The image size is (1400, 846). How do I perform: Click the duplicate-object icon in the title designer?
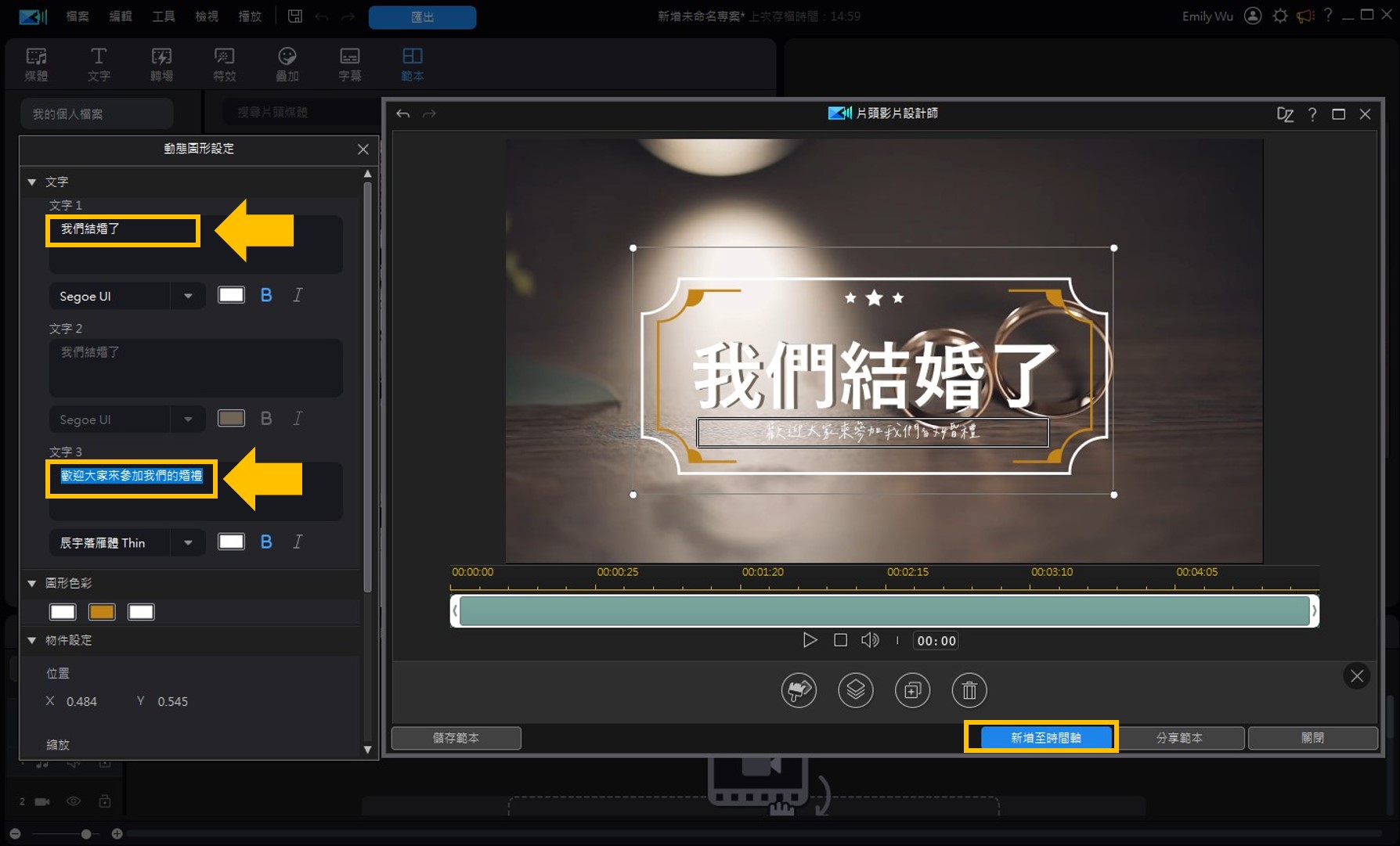pos(912,690)
